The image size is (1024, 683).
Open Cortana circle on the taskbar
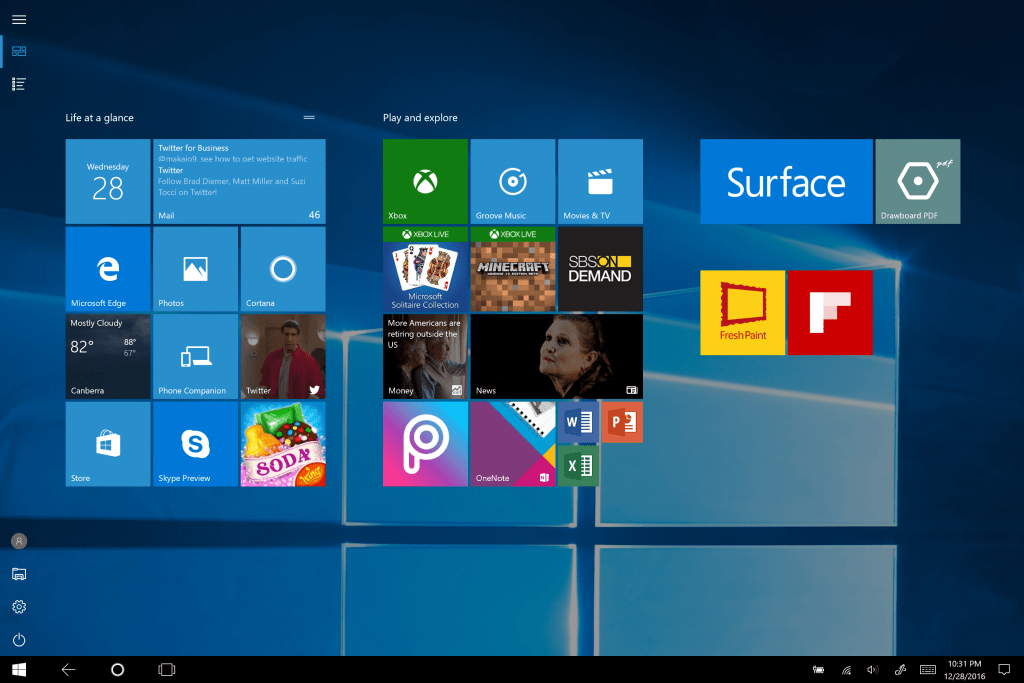coord(118,669)
